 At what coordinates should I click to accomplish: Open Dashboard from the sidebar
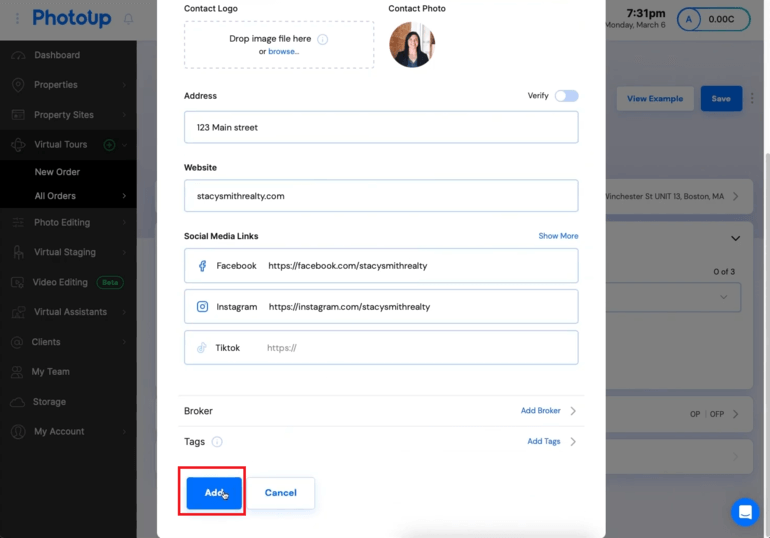(57, 55)
